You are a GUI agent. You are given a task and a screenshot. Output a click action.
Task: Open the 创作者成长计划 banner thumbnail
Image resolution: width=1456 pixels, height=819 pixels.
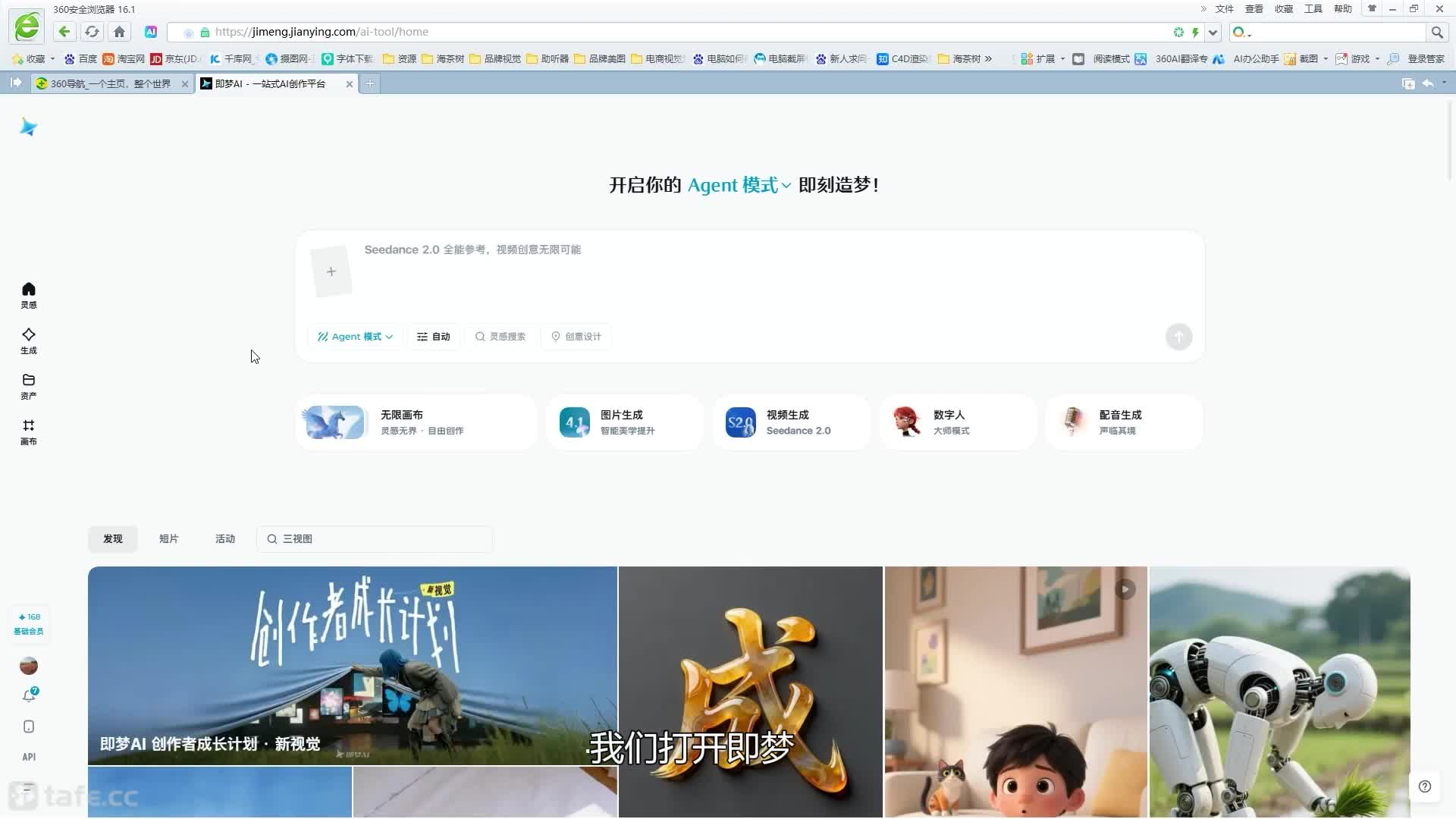tap(353, 666)
